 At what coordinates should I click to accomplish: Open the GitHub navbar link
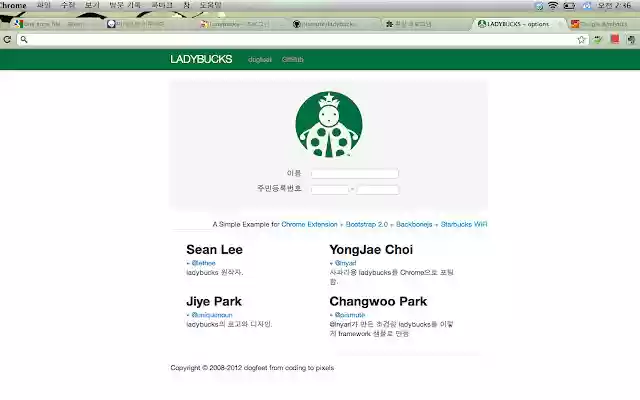tap(293, 60)
